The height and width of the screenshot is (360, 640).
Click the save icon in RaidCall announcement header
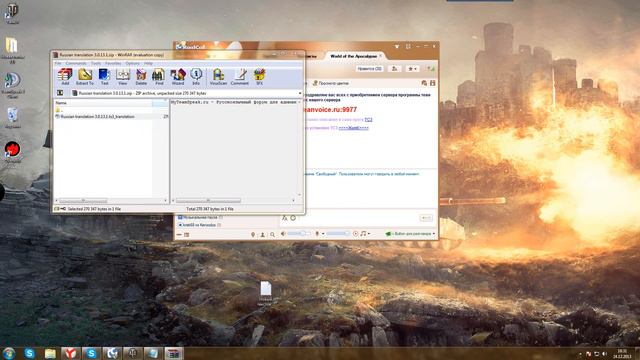pos(432,83)
